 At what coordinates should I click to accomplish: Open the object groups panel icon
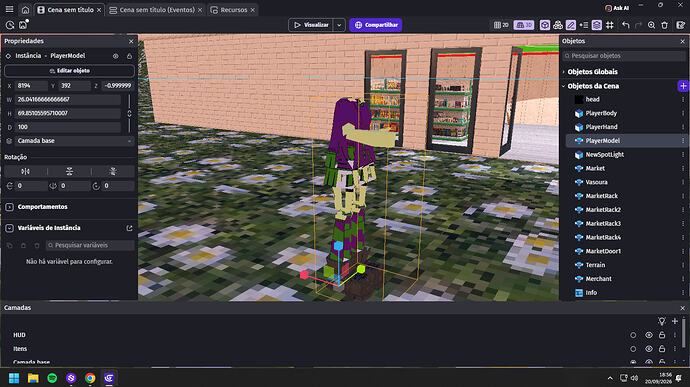pyautogui.click(x=558, y=25)
